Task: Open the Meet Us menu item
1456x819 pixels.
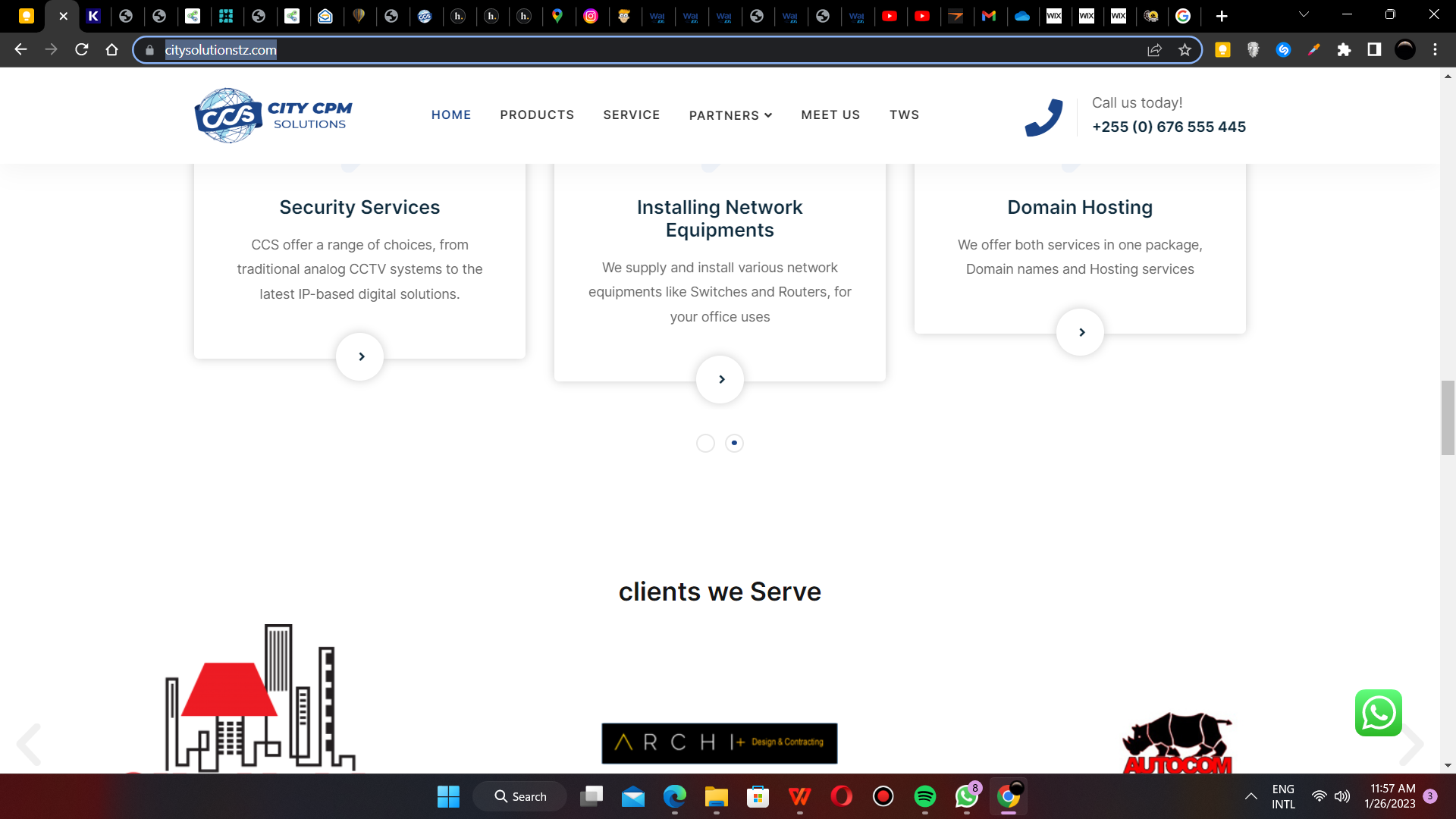Action: click(830, 115)
